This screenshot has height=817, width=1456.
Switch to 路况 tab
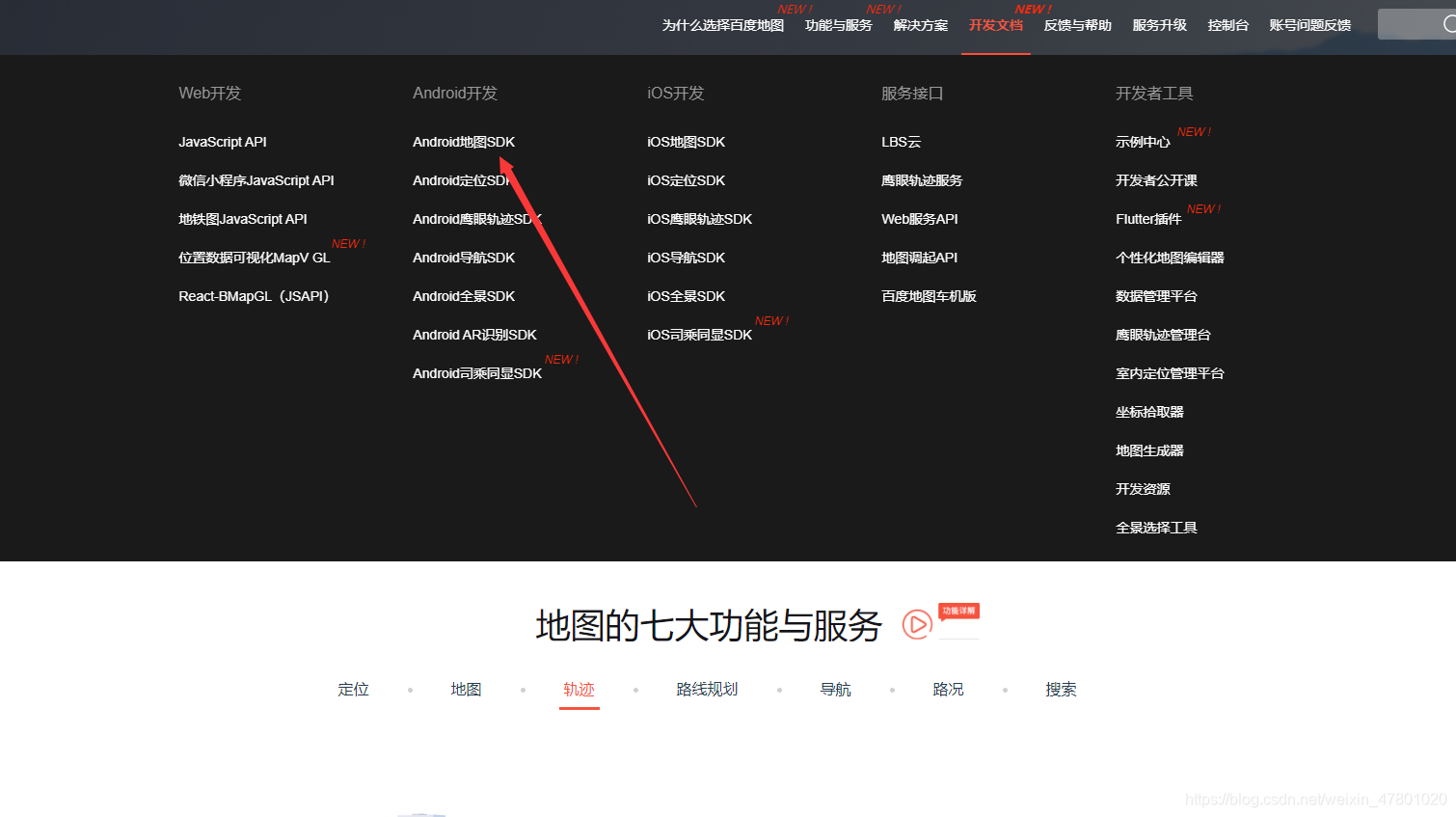948,689
